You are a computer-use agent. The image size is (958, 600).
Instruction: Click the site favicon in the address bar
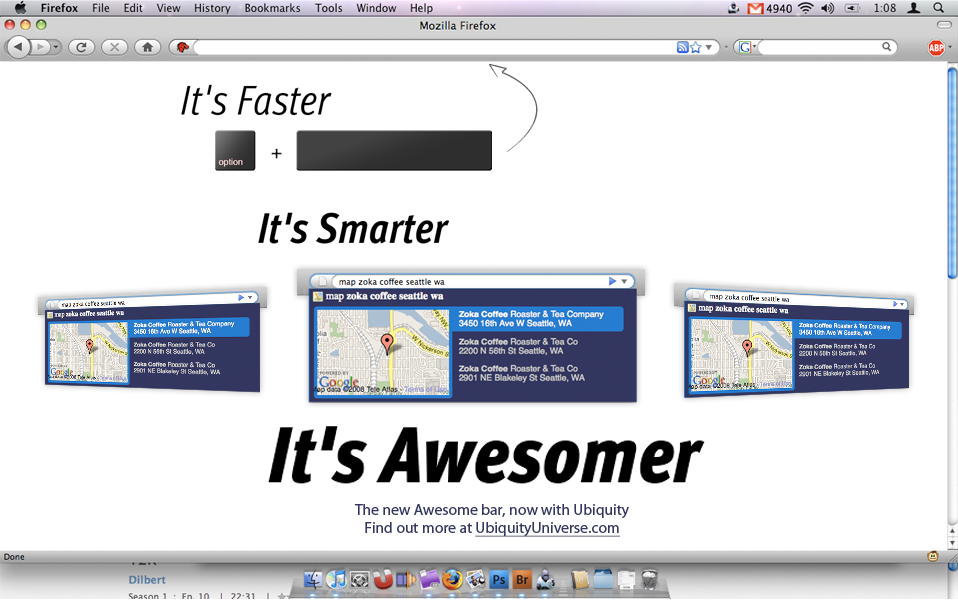coord(182,47)
